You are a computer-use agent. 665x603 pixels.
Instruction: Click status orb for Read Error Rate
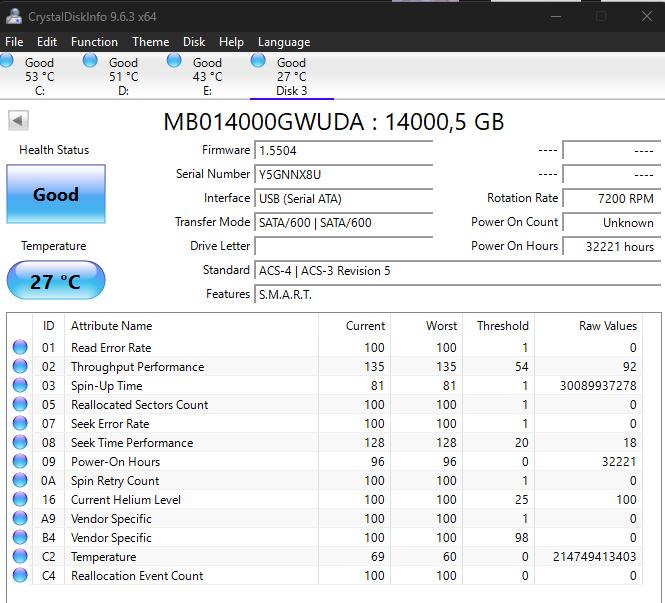[20, 347]
